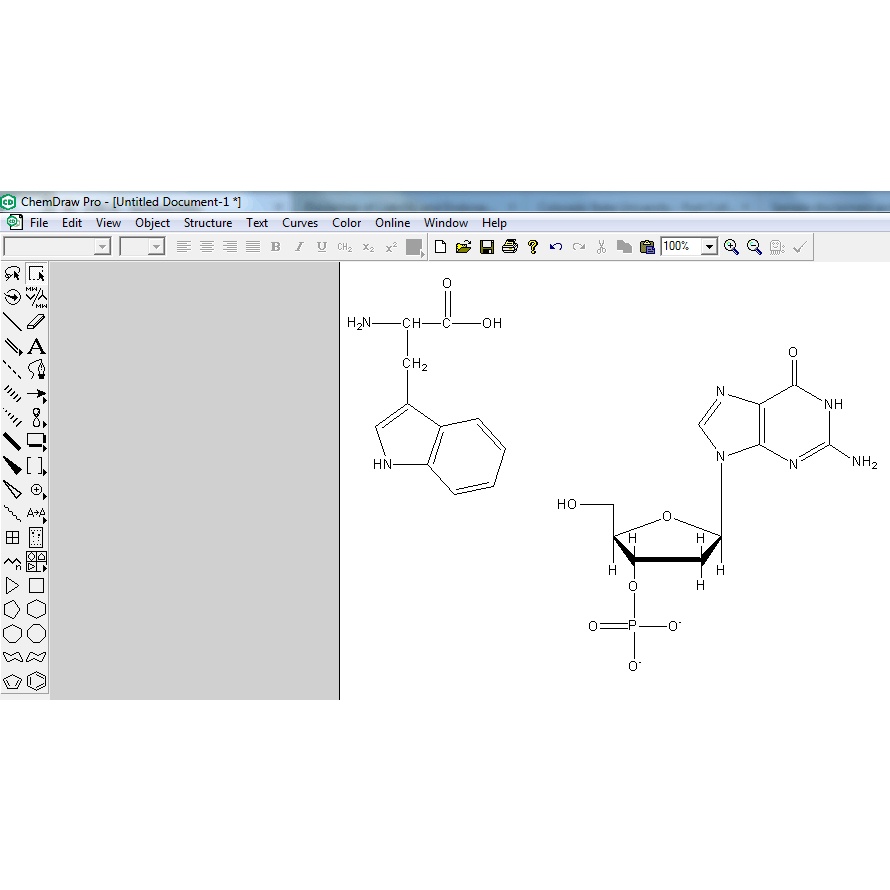The image size is (890, 890).
Task: Select the Pen drawing tool
Action: [36, 370]
